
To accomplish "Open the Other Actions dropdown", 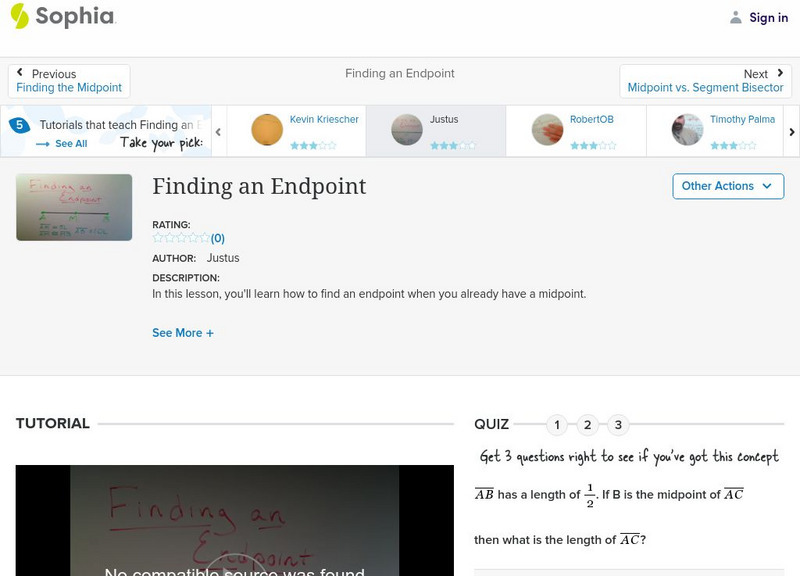I will pyautogui.click(x=727, y=186).
